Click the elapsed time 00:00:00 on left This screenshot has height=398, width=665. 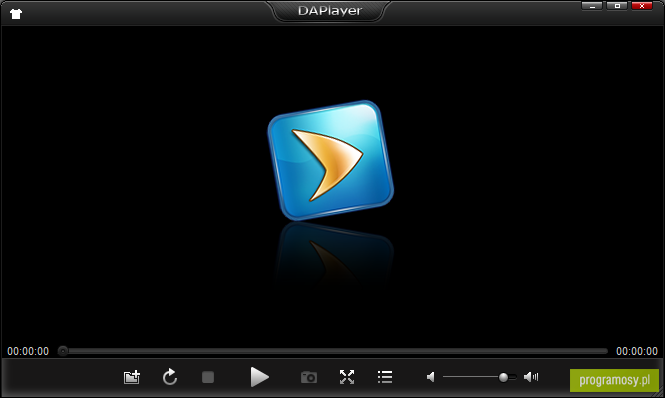point(28,351)
